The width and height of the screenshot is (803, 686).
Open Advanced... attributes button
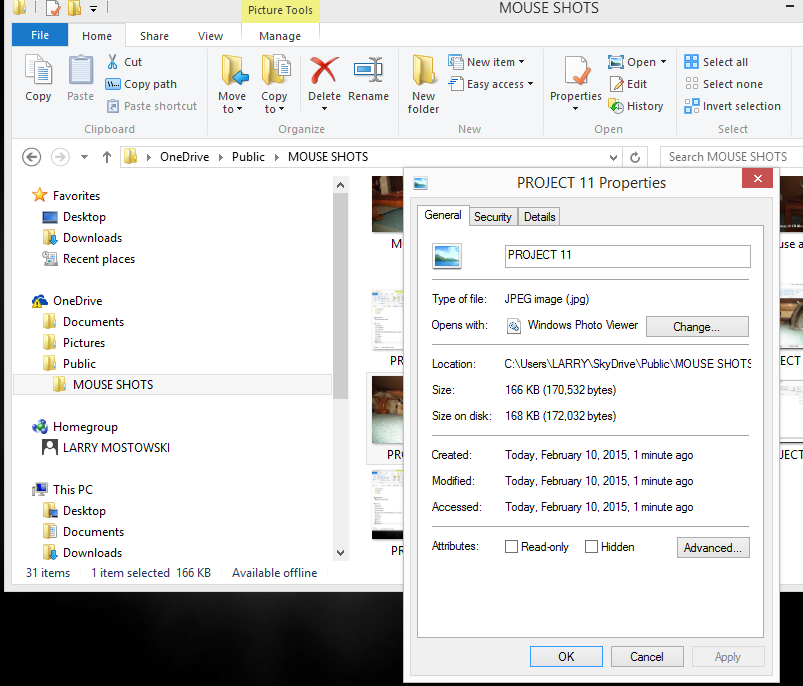[x=713, y=547]
